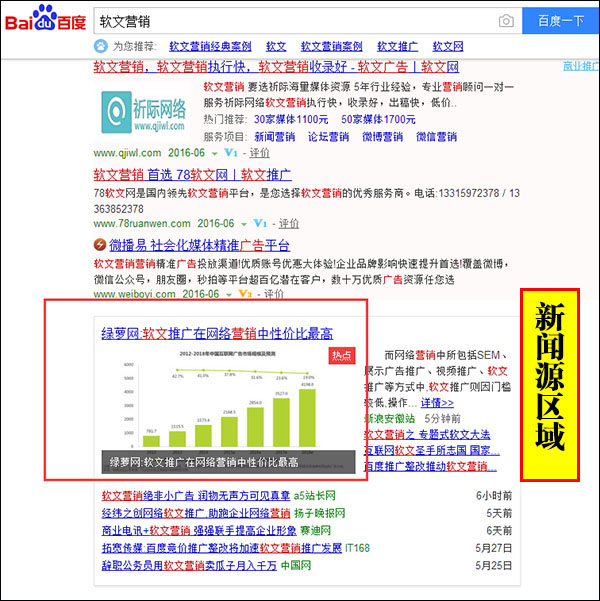
Task: Click the orange lightning icon beside 微播易
Action: coord(100,245)
